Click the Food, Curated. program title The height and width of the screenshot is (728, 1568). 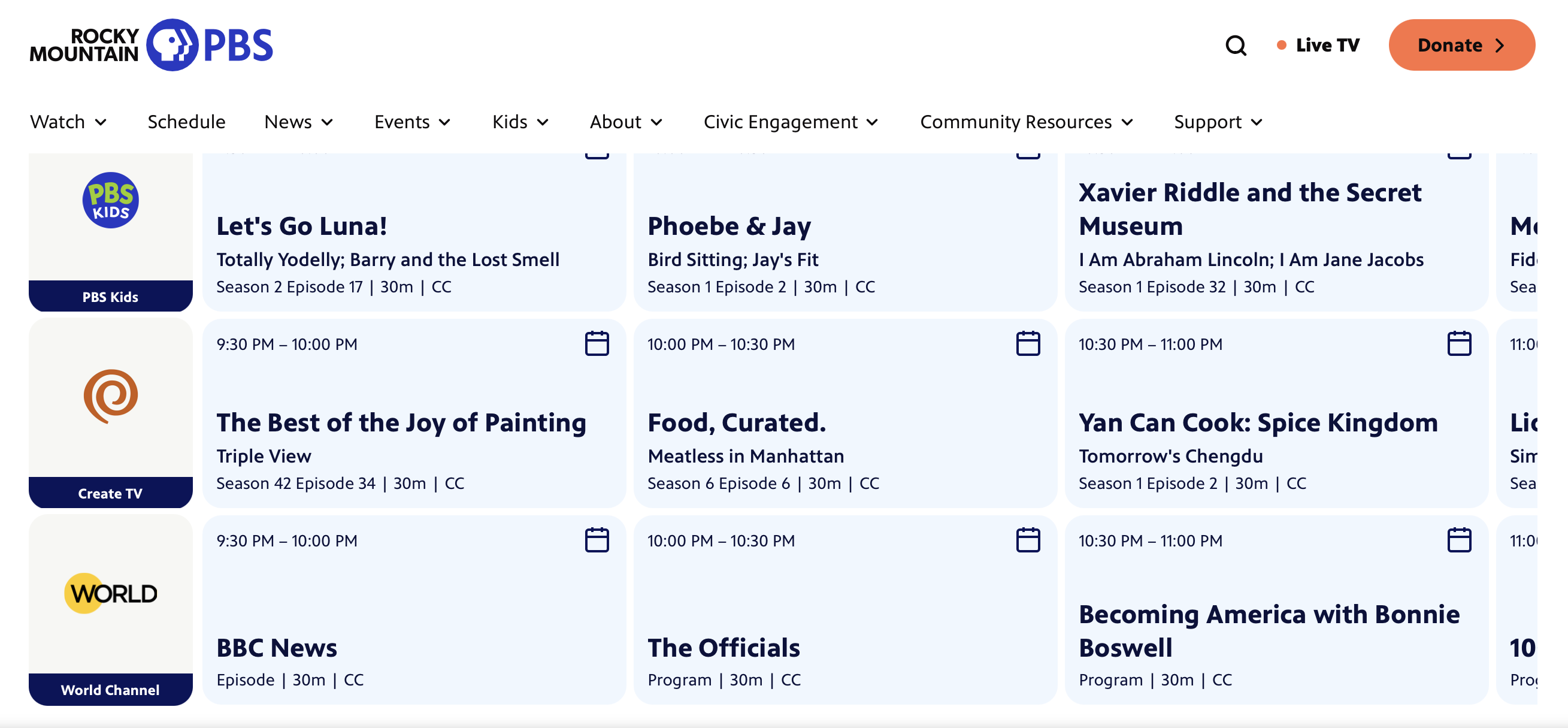pos(737,422)
